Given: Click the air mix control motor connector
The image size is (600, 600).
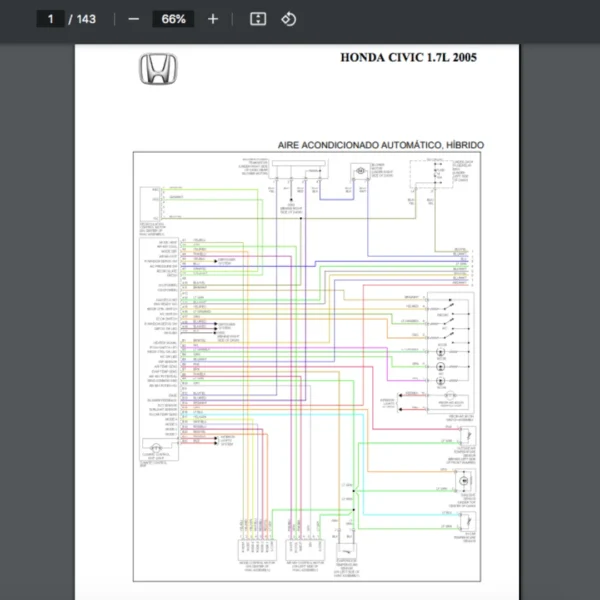Looking at the screenshot, I should pos(302,548).
